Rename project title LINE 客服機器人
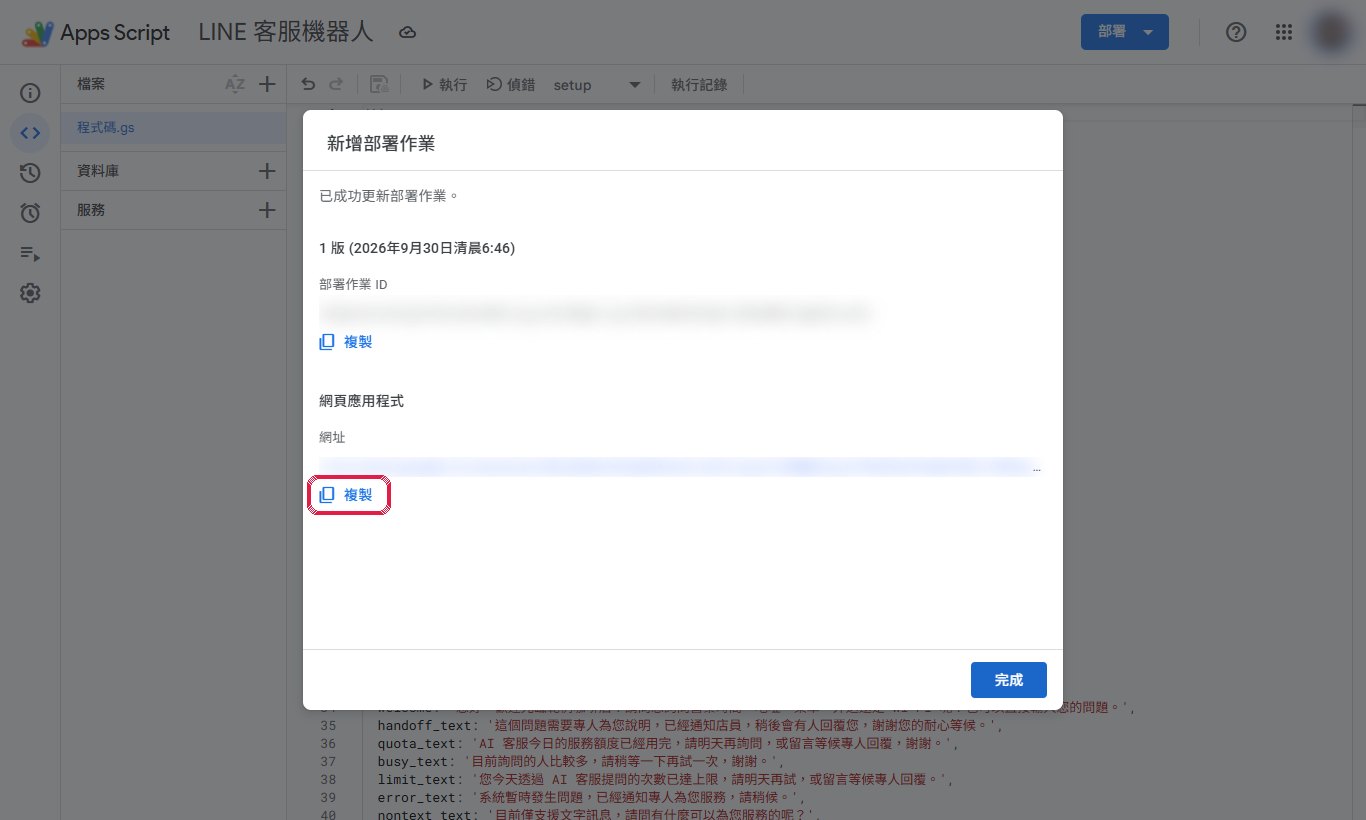1366x820 pixels. point(286,33)
